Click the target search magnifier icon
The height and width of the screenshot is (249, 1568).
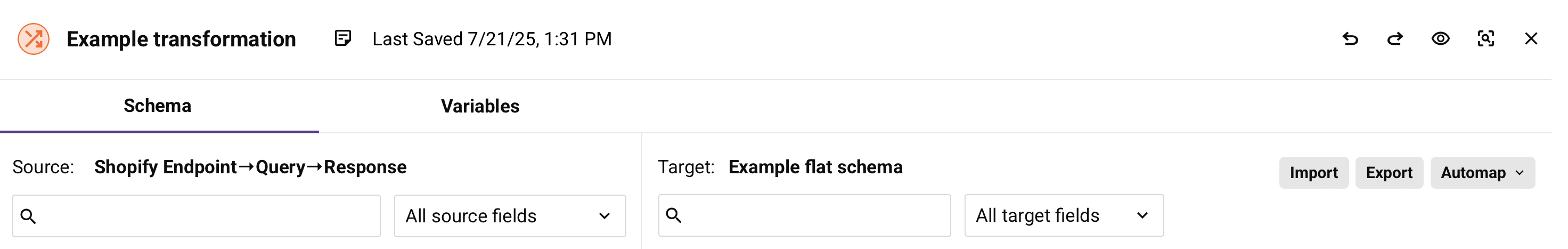coord(673,215)
